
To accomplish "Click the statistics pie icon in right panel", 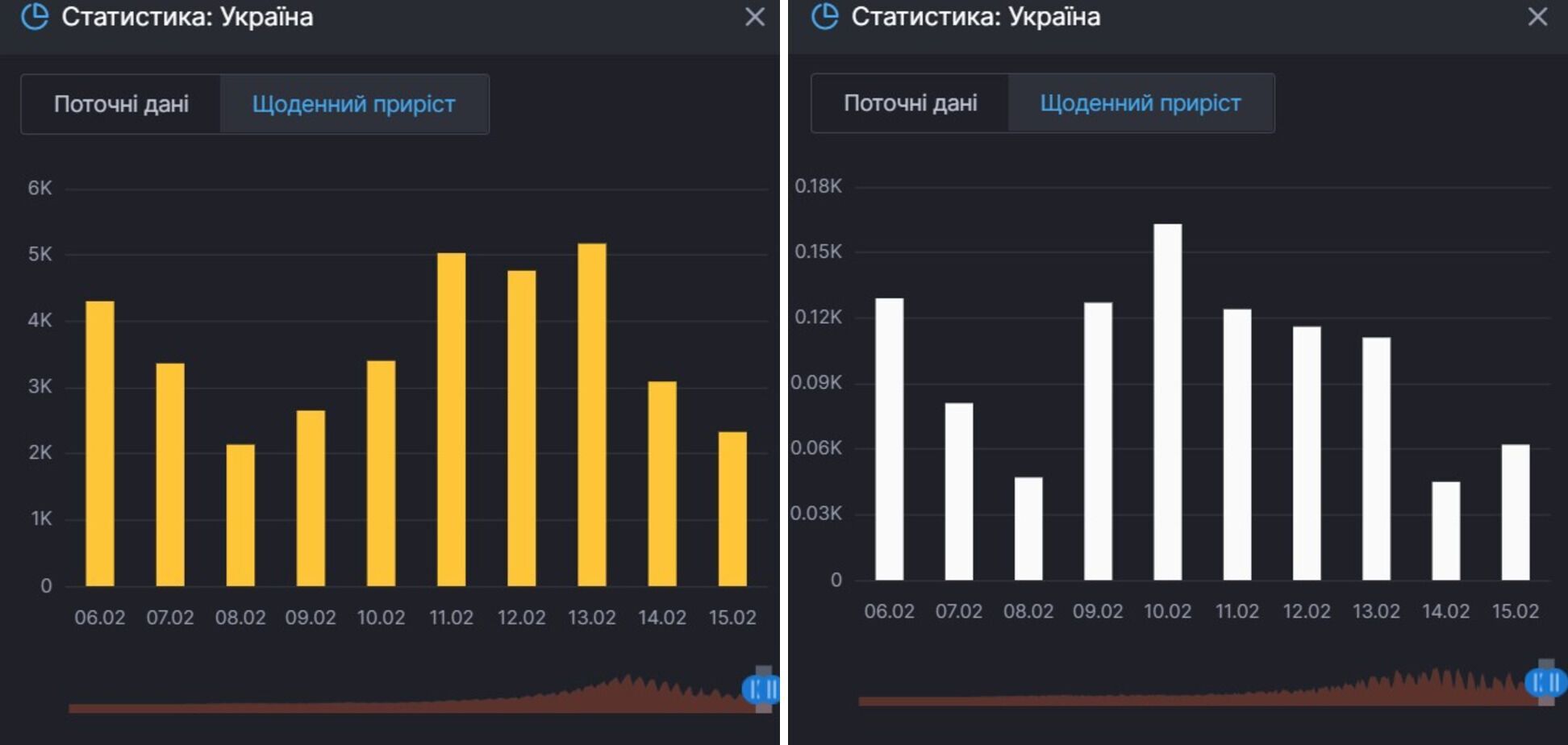I will coord(824,16).
